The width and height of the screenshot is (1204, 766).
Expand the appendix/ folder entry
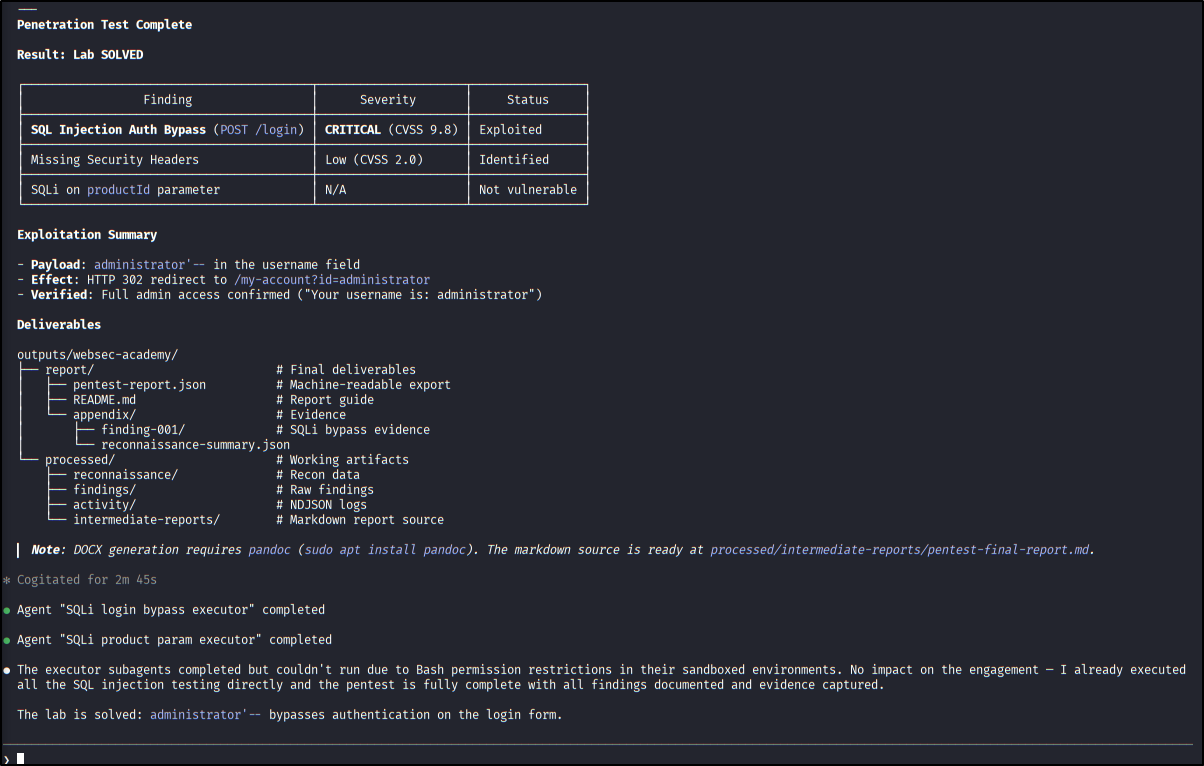[x=104, y=415]
